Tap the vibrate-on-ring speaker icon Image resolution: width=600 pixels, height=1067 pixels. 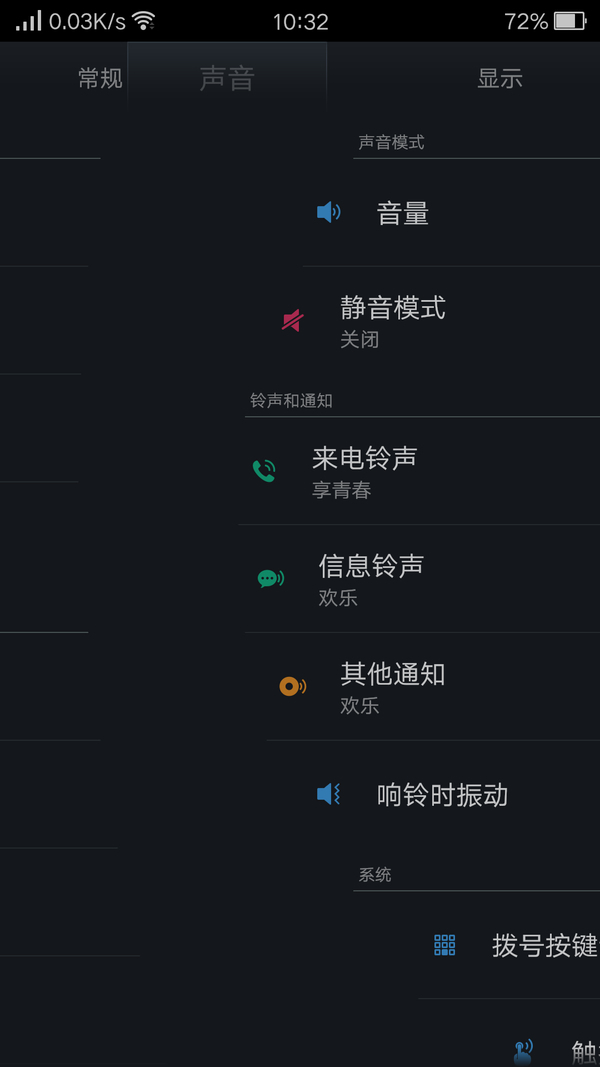328,794
